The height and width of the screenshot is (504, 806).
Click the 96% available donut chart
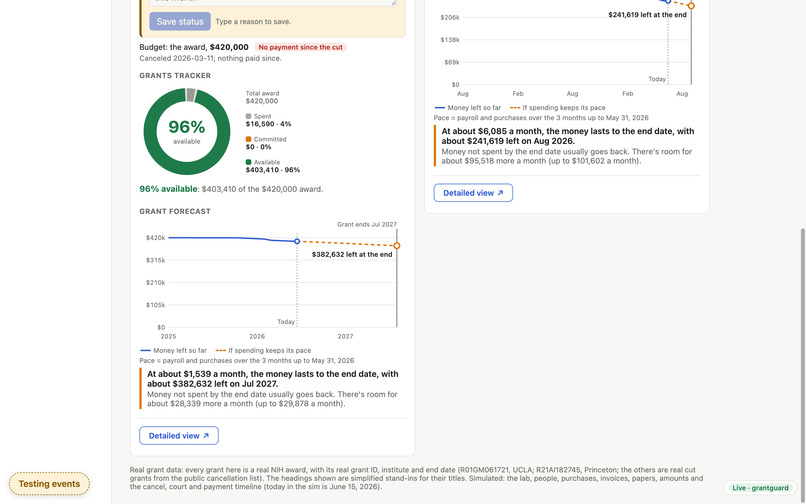[187, 132]
